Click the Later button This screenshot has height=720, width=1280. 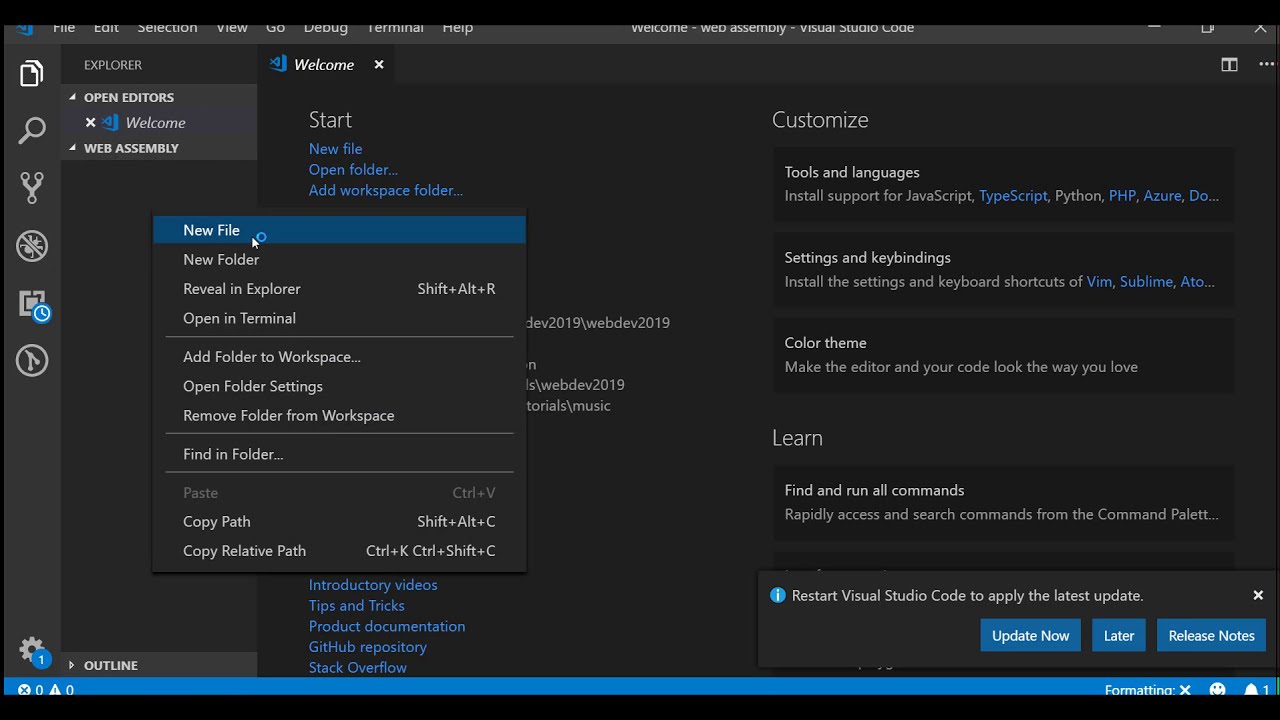pos(1119,636)
